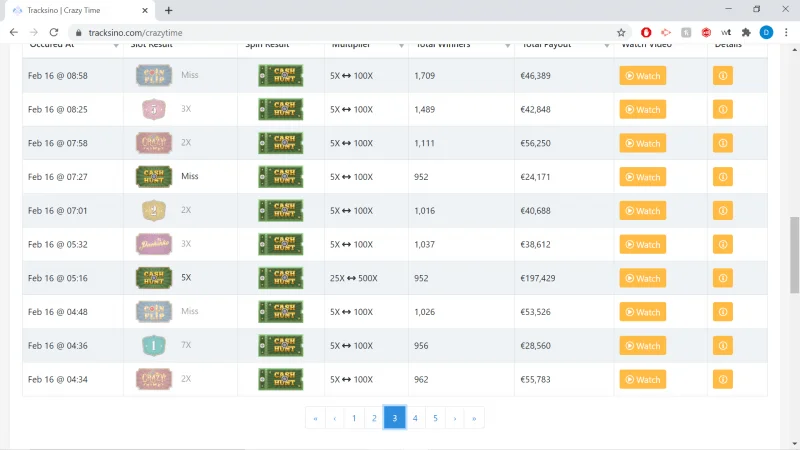This screenshot has width=800, height=450.
Task: Watch video for Feb 16 @ 07:58
Action: pyautogui.click(x=642, y=143)
